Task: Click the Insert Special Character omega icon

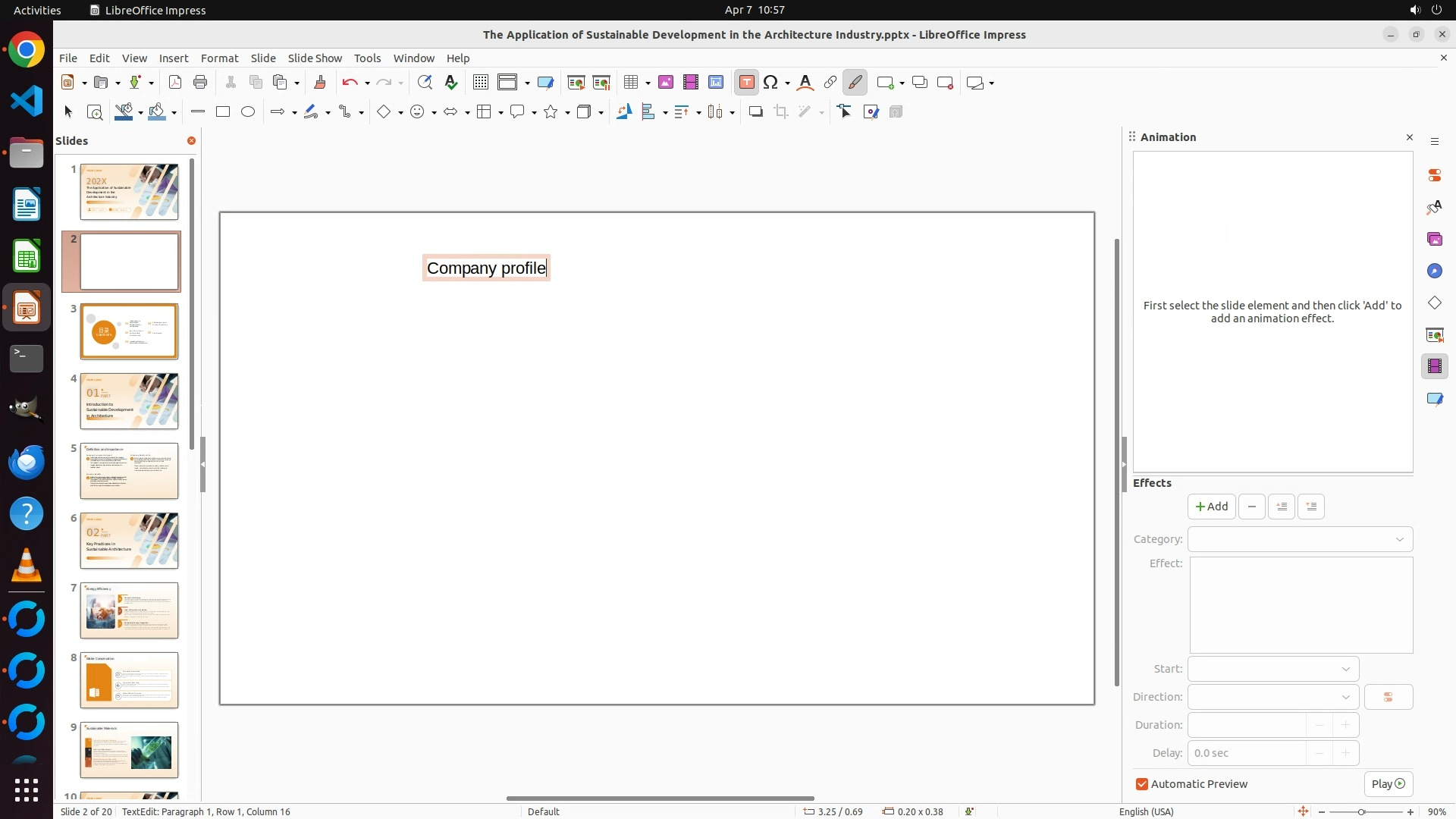Action: [771, 83]
